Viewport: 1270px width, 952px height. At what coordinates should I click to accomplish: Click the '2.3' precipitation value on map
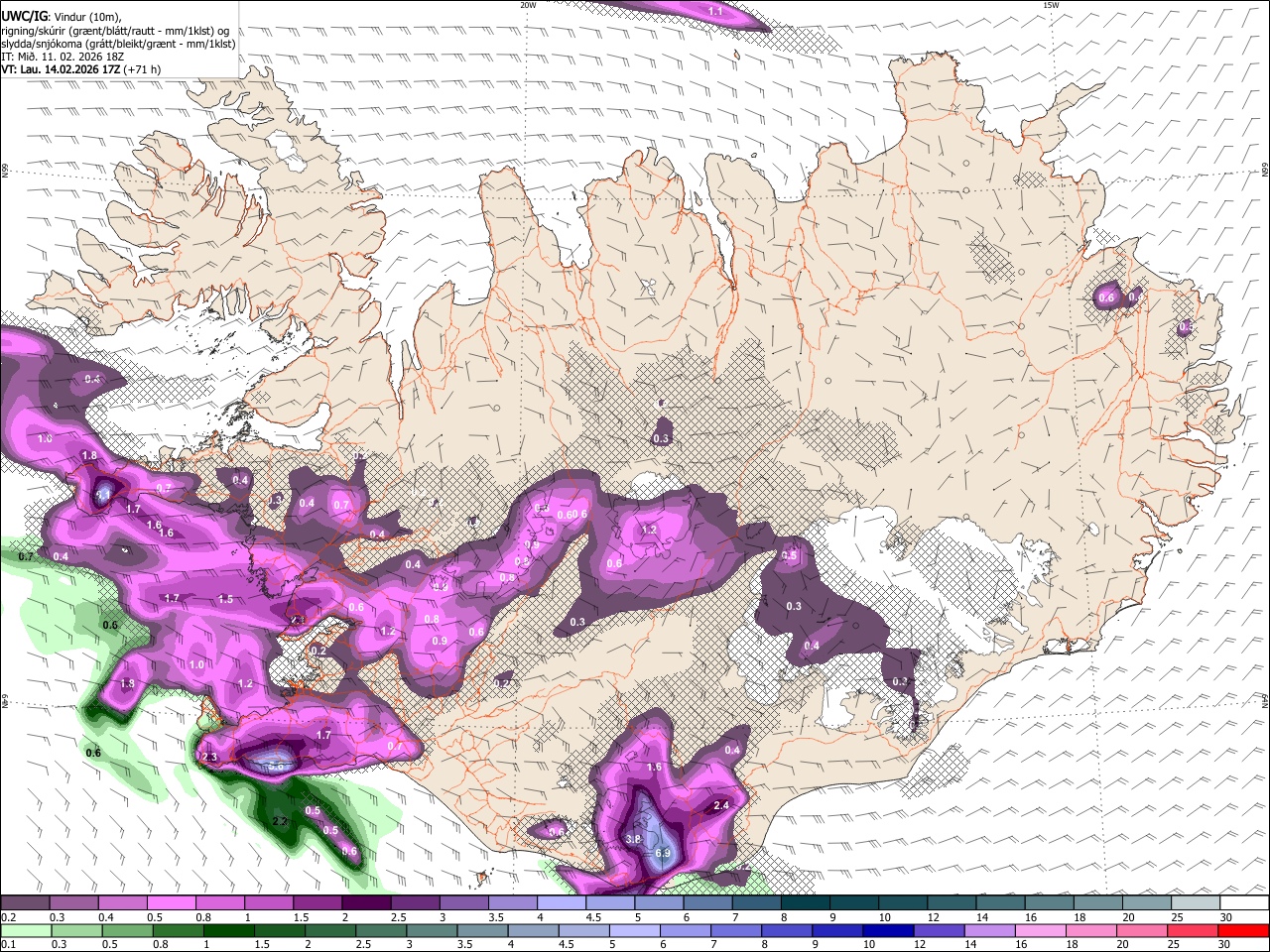(x=208, y=757)
